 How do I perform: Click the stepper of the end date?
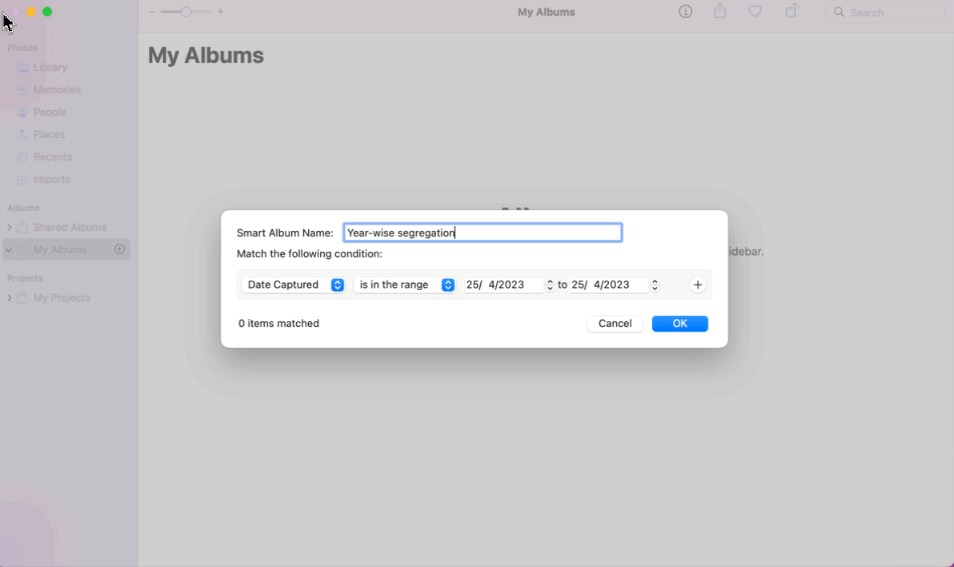click(655, 285)
